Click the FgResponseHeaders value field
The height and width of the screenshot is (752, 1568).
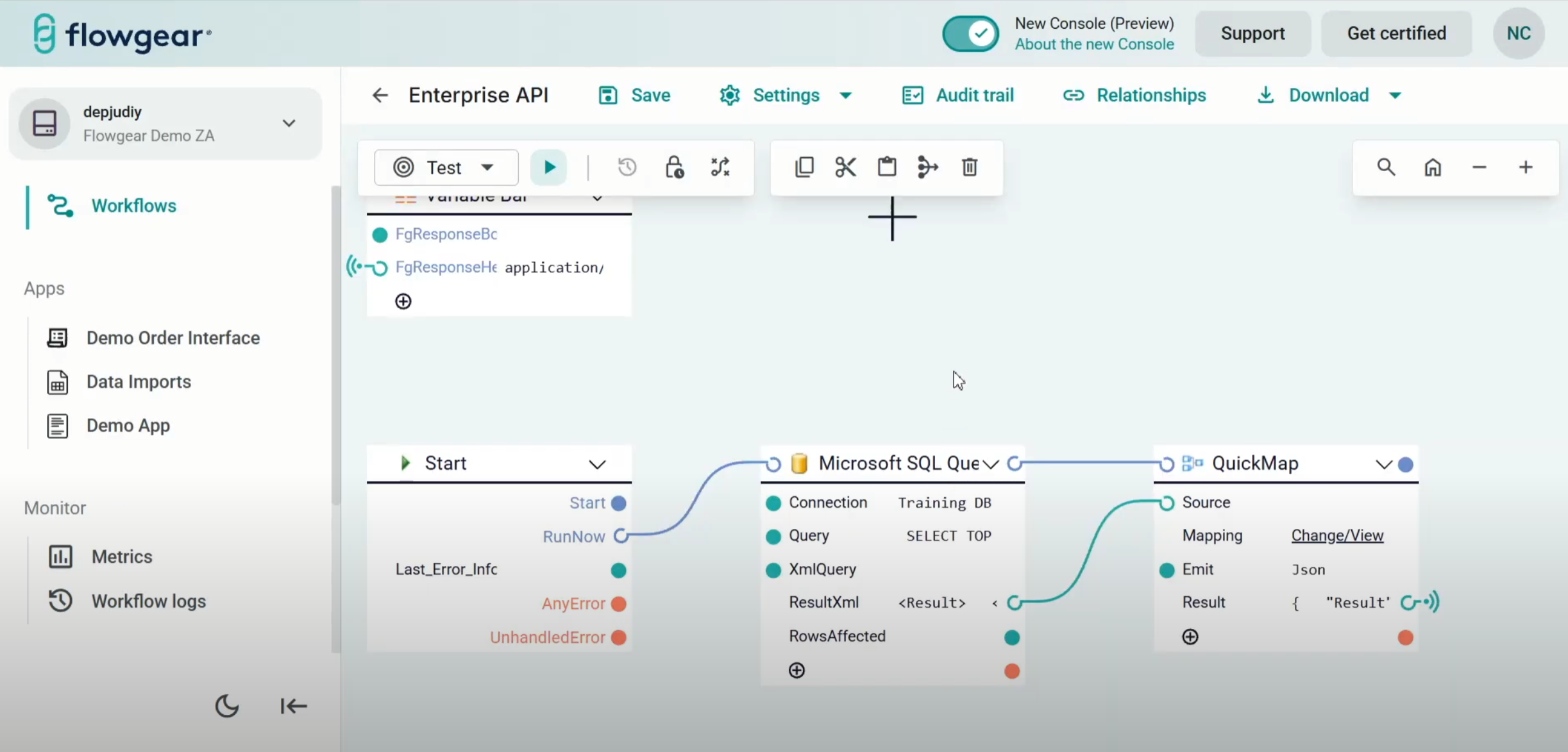coord(554,267)
